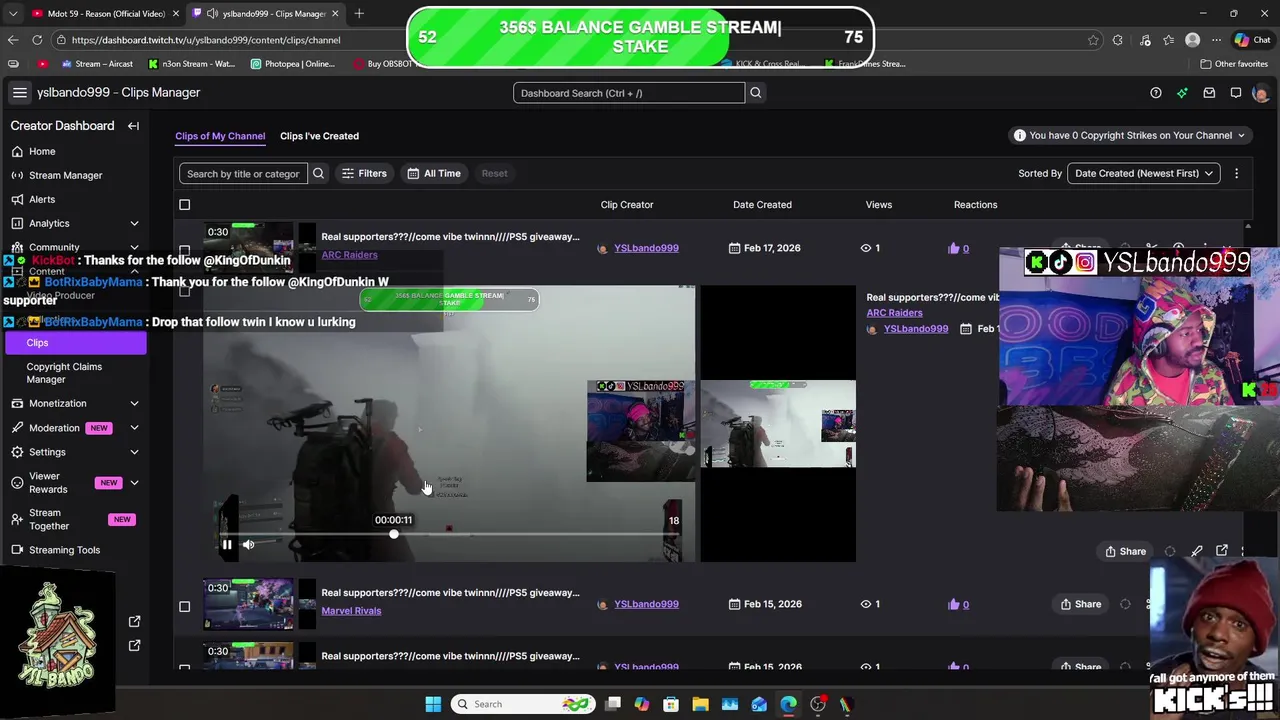
Task: Tick the checkbox for the Marvel Rivals clip
Action: (x=184, y=606)
